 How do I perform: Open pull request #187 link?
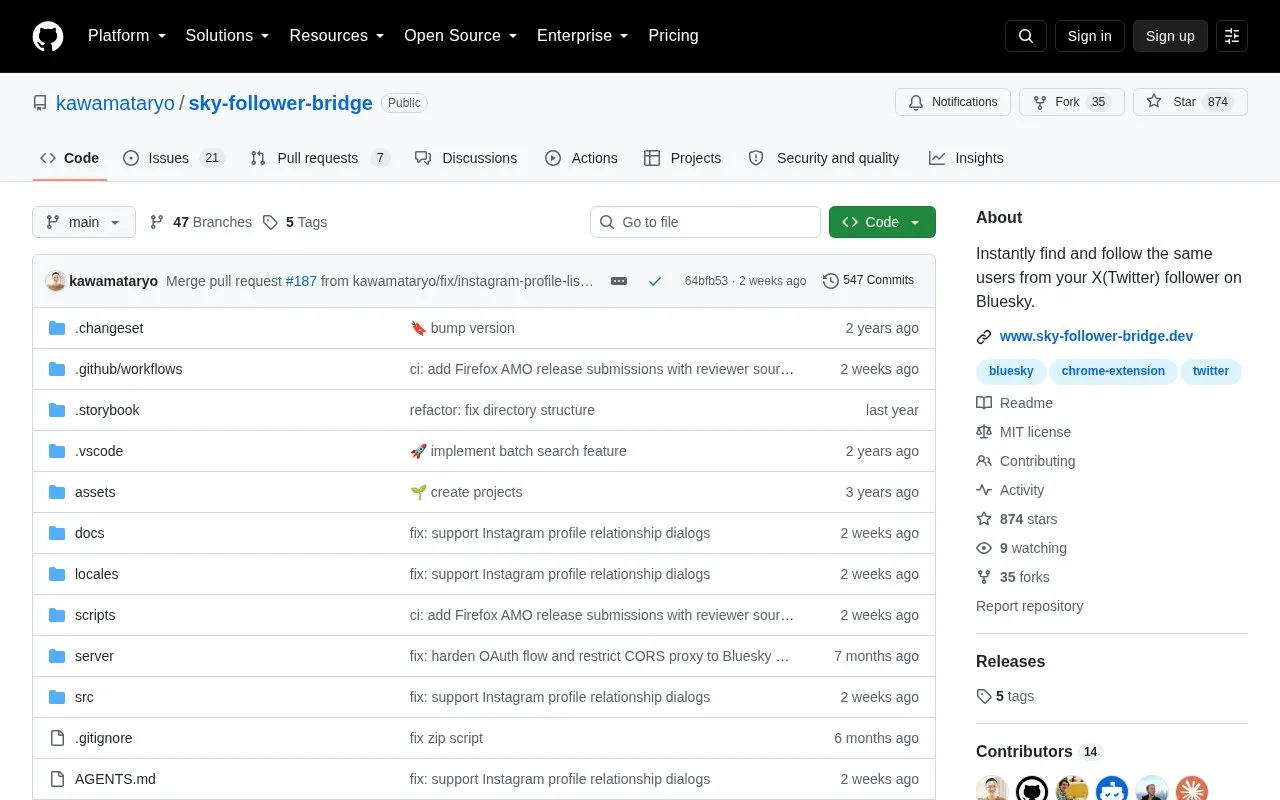click(301, 281)
